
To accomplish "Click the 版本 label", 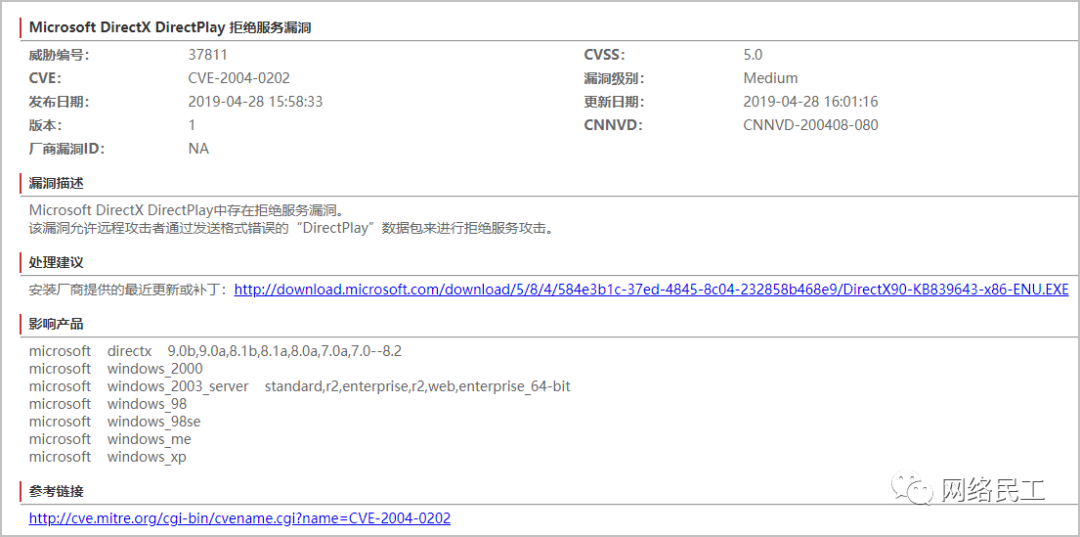I will pos(45,125).
